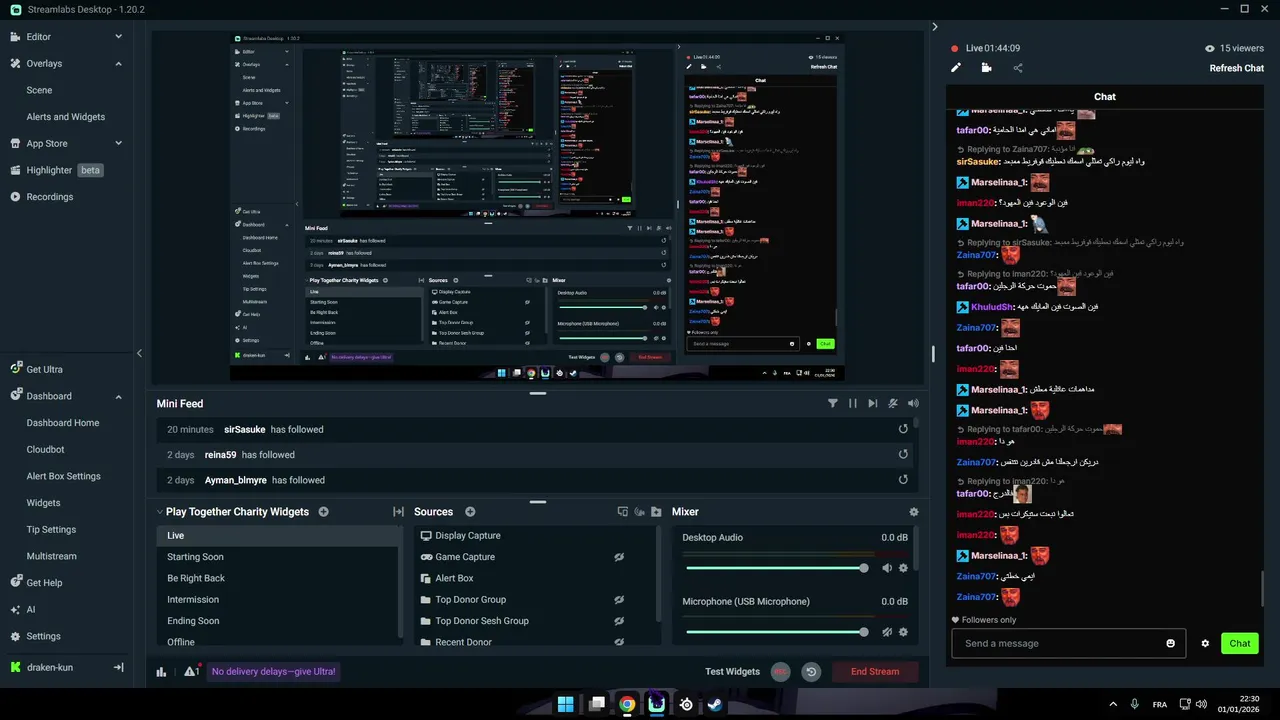Collapse the Dashboard sidebar chevron

118,396
